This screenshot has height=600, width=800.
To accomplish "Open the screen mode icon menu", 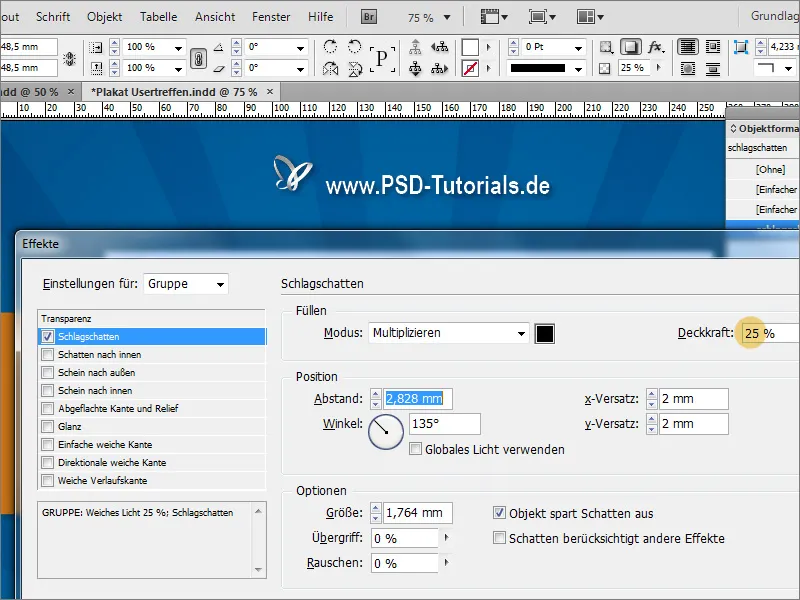I will 542,17.
